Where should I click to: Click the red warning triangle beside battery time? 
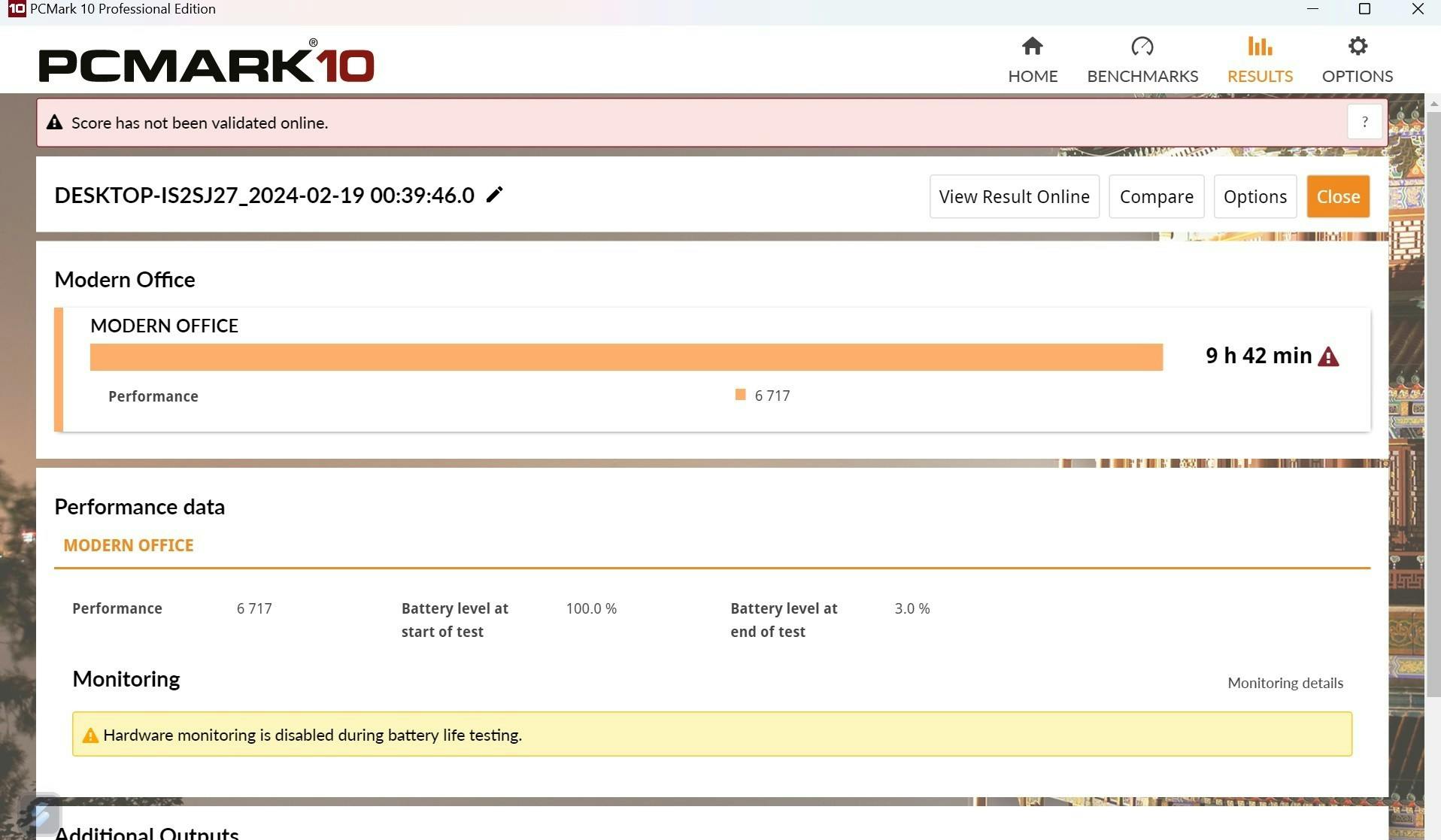pos(1328,356)
